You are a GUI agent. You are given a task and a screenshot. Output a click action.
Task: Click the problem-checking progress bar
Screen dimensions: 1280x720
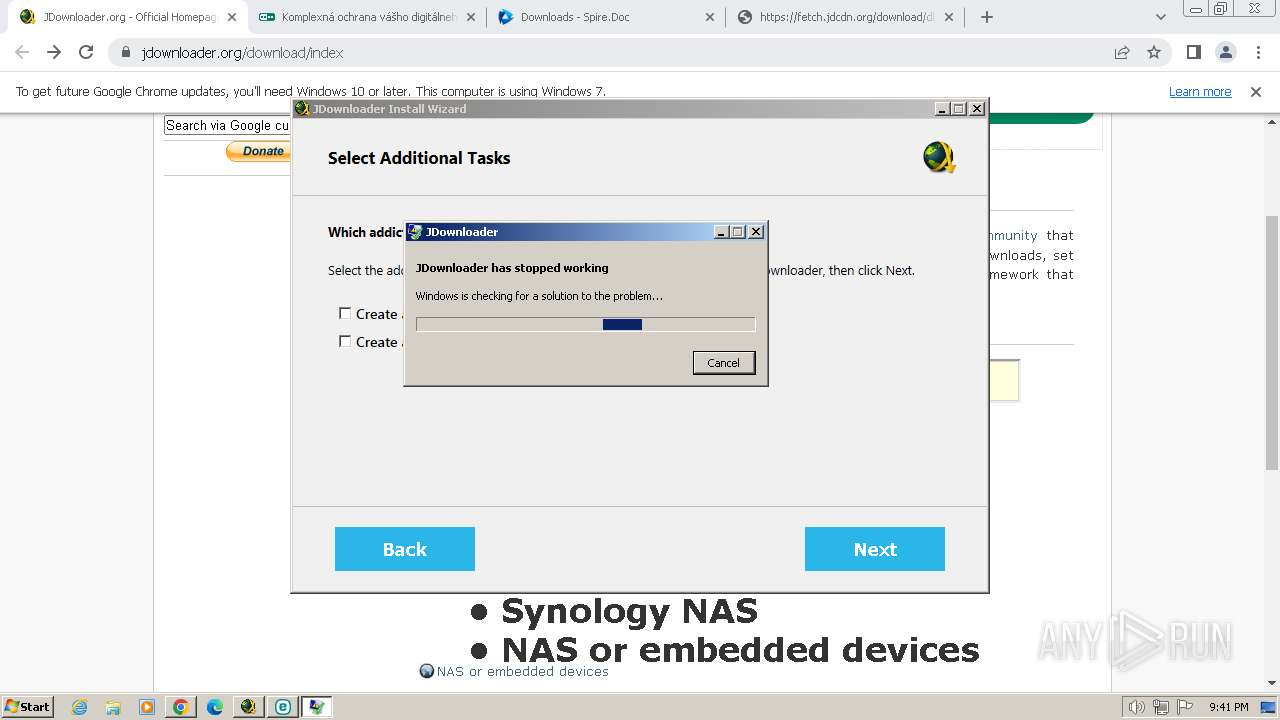(x=586, y=324)
